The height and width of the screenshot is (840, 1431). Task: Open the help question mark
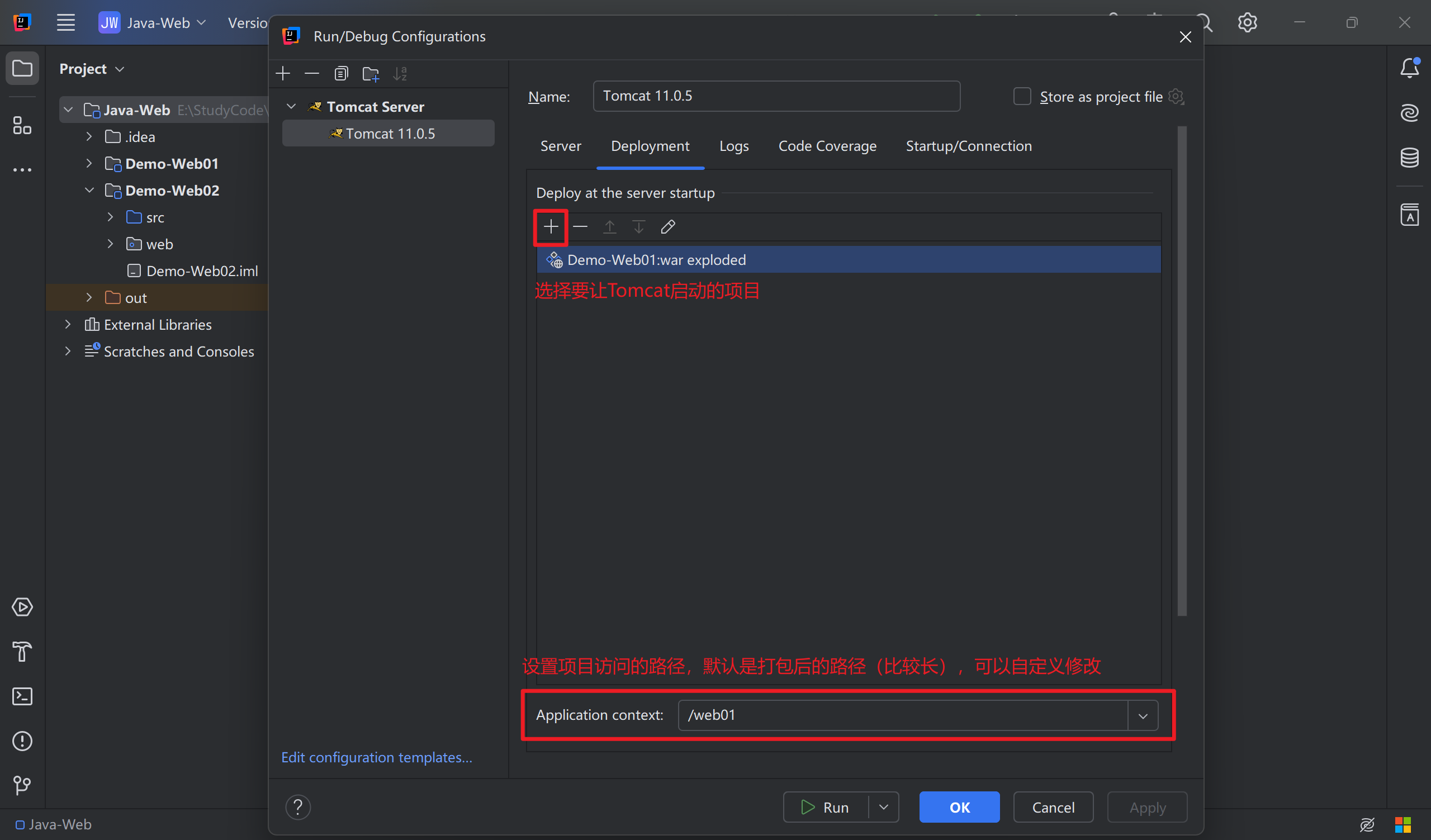[298, 806]
